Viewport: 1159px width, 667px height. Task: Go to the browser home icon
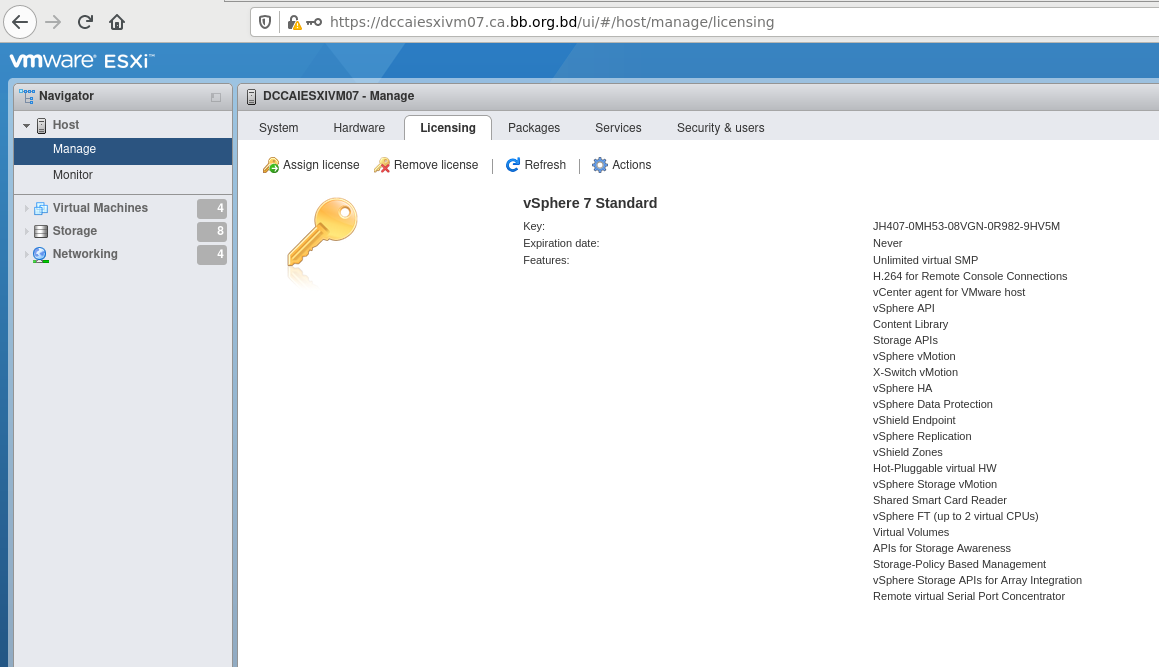click(117, 22)
